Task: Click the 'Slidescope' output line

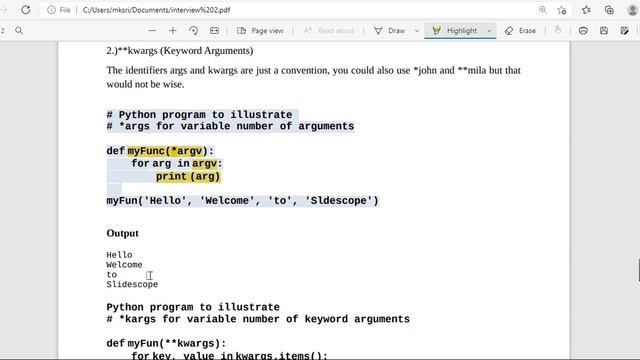Action: pos(132,284)
